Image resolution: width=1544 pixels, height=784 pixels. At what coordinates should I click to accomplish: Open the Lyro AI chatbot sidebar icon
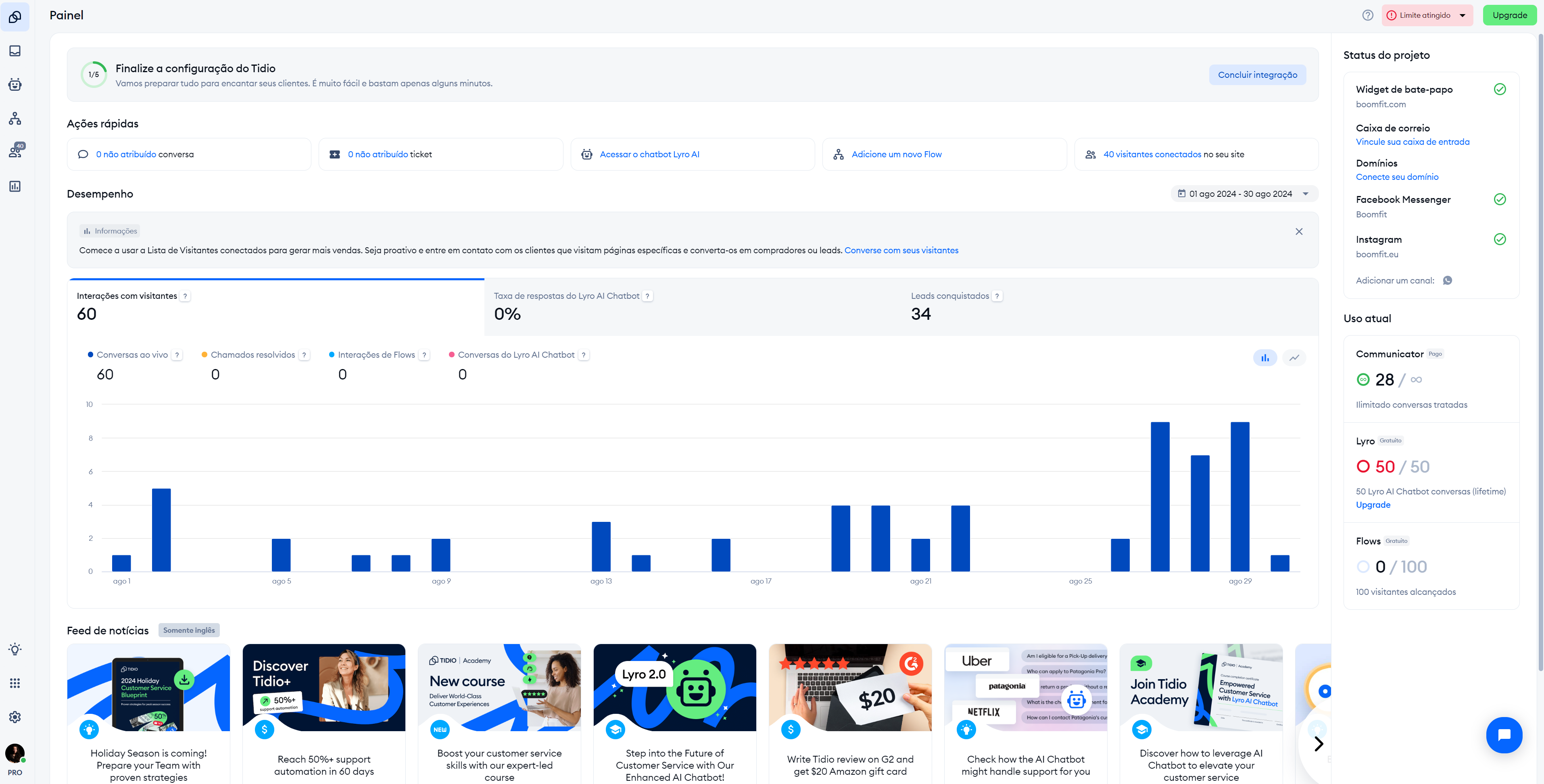(15, 85)
